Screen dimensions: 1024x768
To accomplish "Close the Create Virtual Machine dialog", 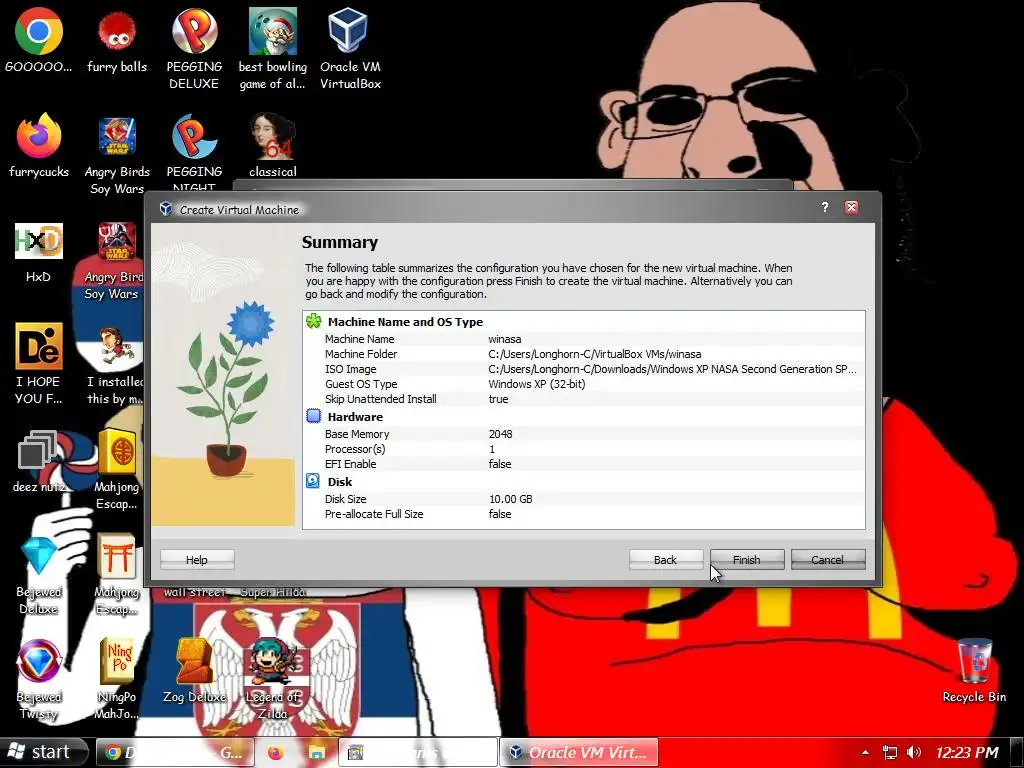I will [x=852, y=208].
